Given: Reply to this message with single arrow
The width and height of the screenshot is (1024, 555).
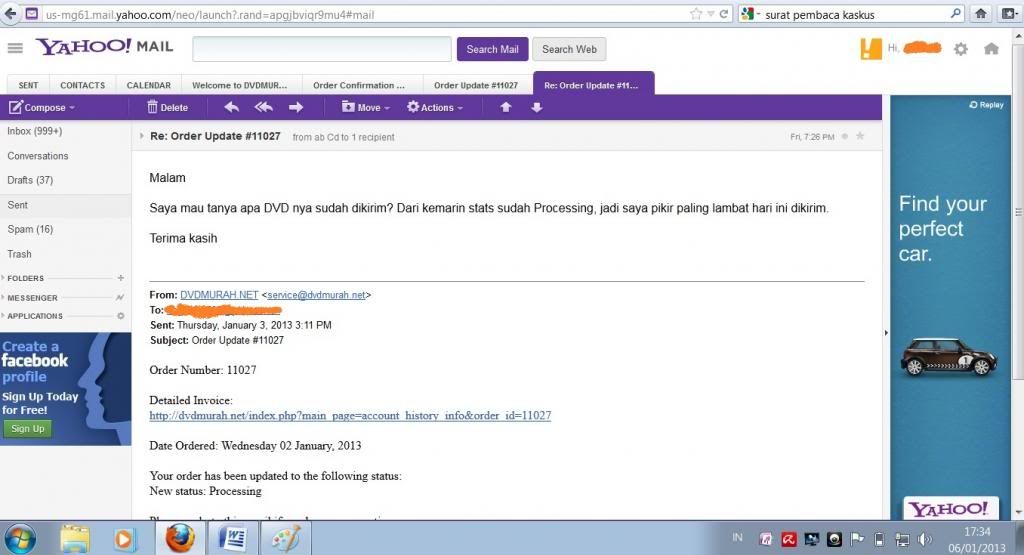Looking at the screenshot, I should [231, 107].
